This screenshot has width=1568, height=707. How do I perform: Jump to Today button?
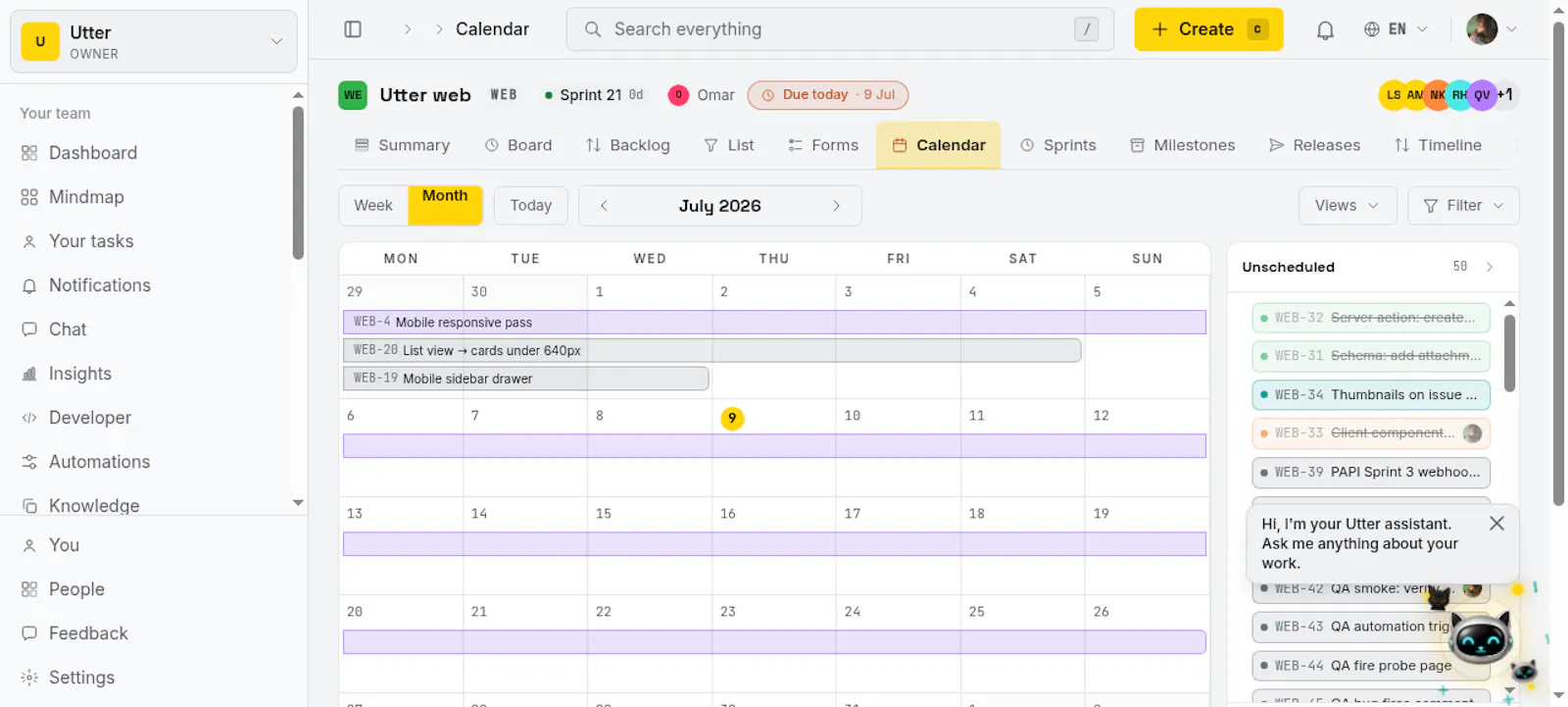pyautogui.click(x=531, y=206)
